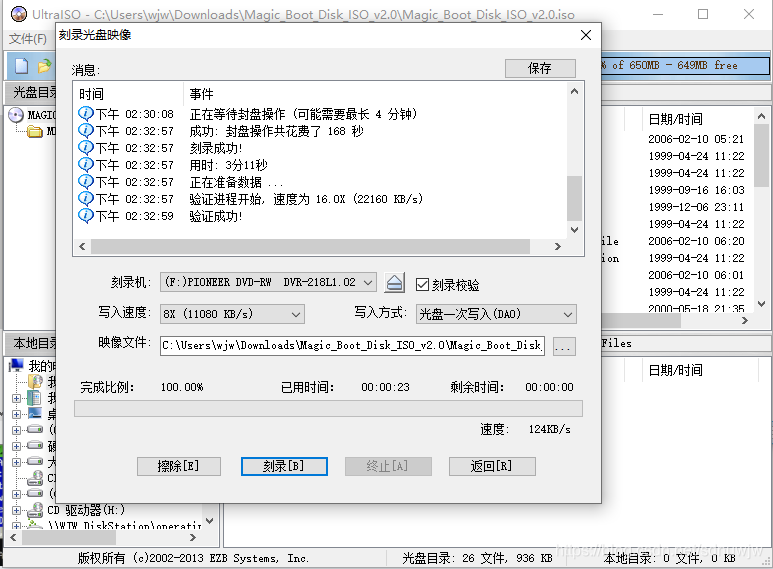The height and width of the screenshot is (569, 773).
Task: Expand the drive node labeled 大
Action: coord(16,462)
